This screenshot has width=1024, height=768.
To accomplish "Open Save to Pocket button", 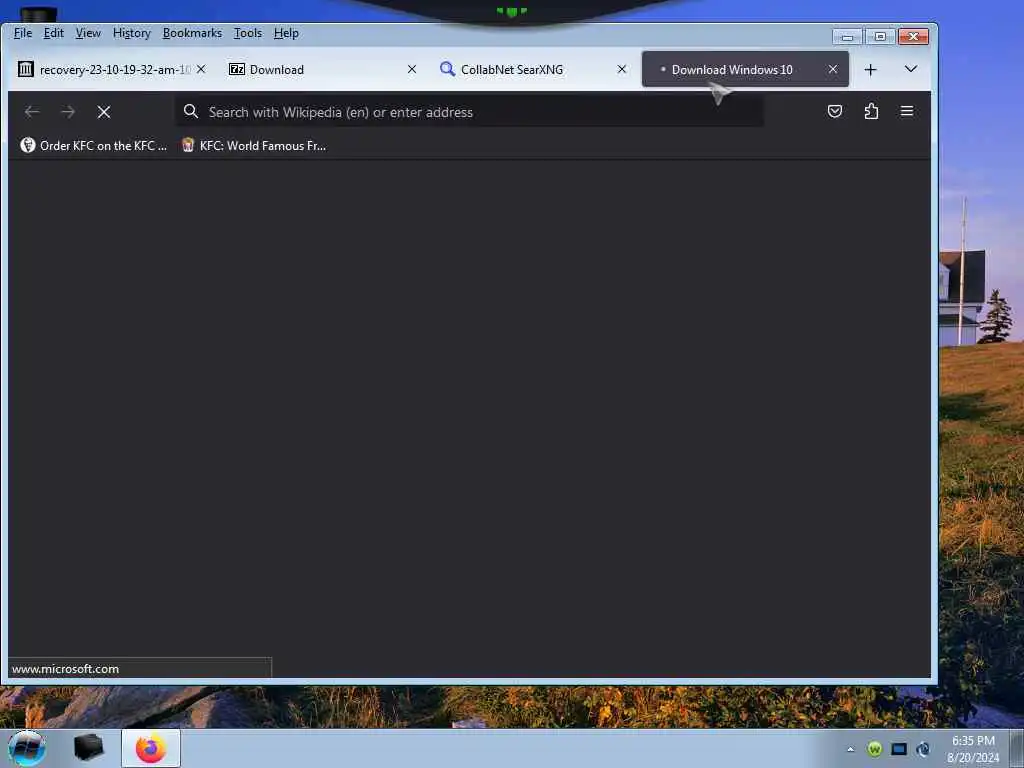I will [x=835, y=112].
